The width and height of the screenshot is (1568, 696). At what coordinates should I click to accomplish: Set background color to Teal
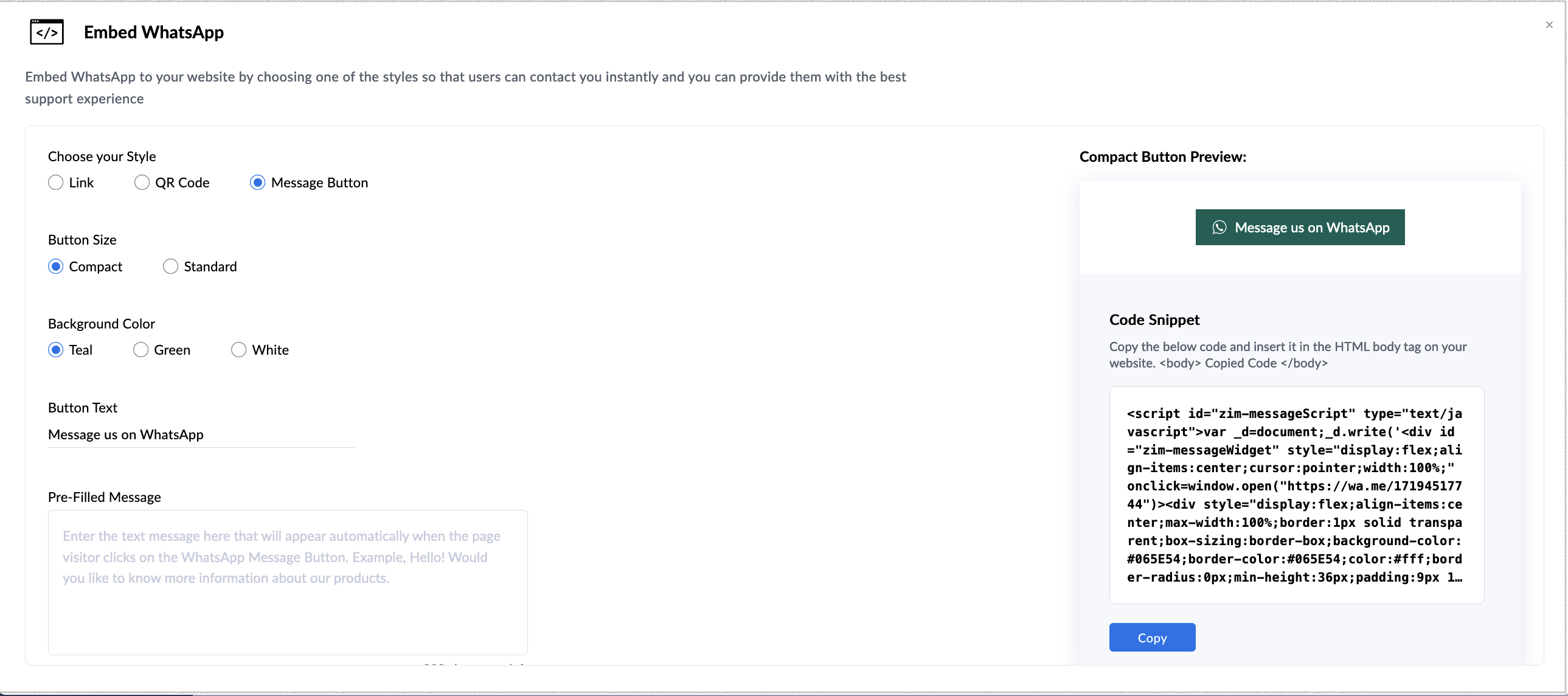56,350
